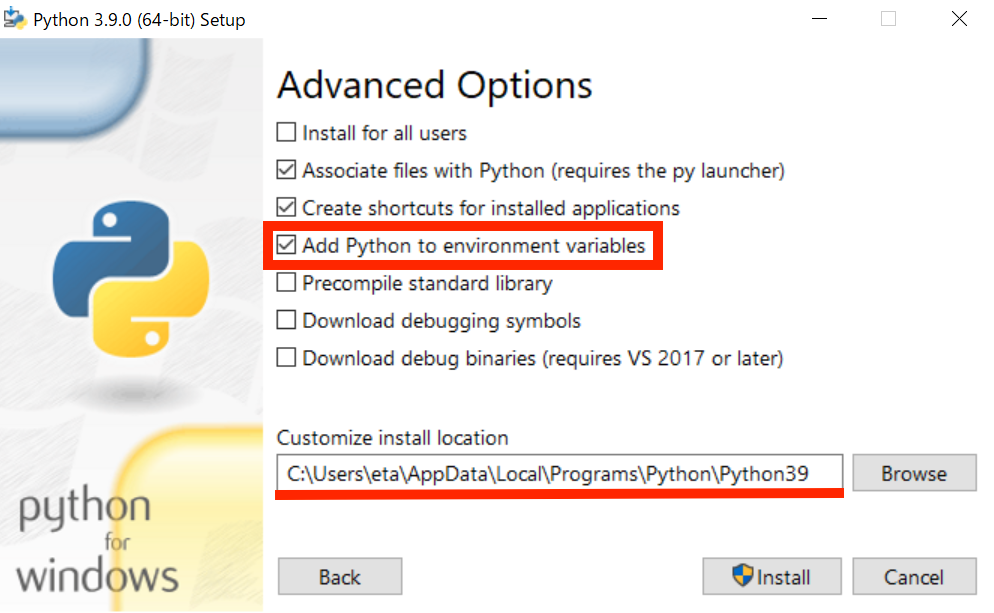This screenshot has height=613, width=994.
Task: Click the Advanced Options heading
Action: (x=434, y=85)
